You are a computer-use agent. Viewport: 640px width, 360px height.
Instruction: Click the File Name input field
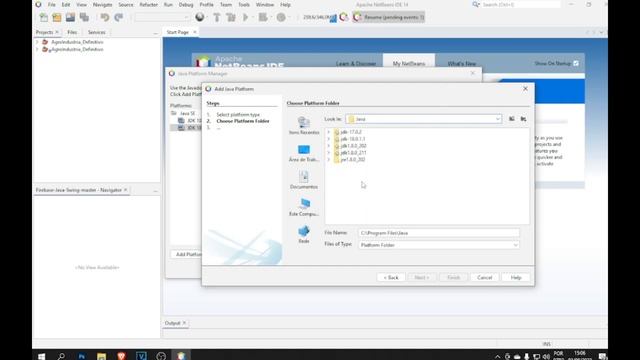439,233
